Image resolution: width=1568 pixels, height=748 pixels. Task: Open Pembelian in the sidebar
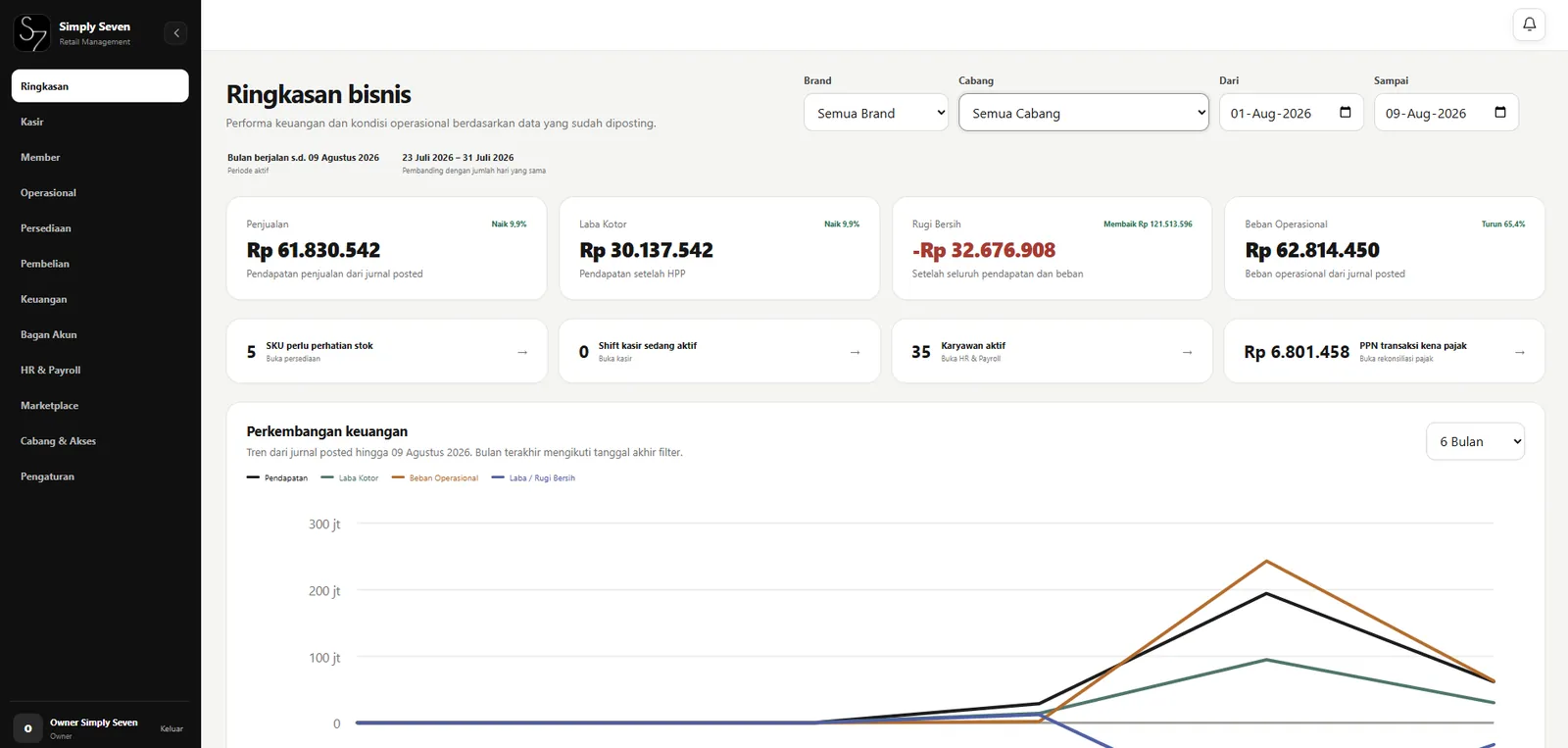click(100, 264)
